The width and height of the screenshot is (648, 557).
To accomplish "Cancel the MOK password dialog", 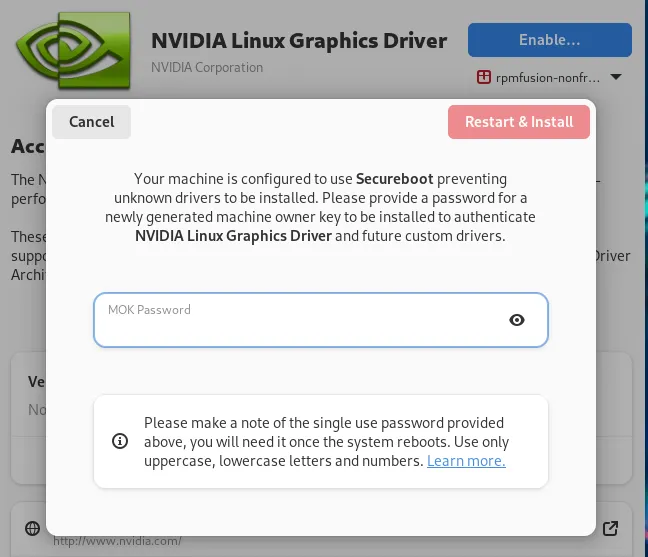I will coord(92,122).
